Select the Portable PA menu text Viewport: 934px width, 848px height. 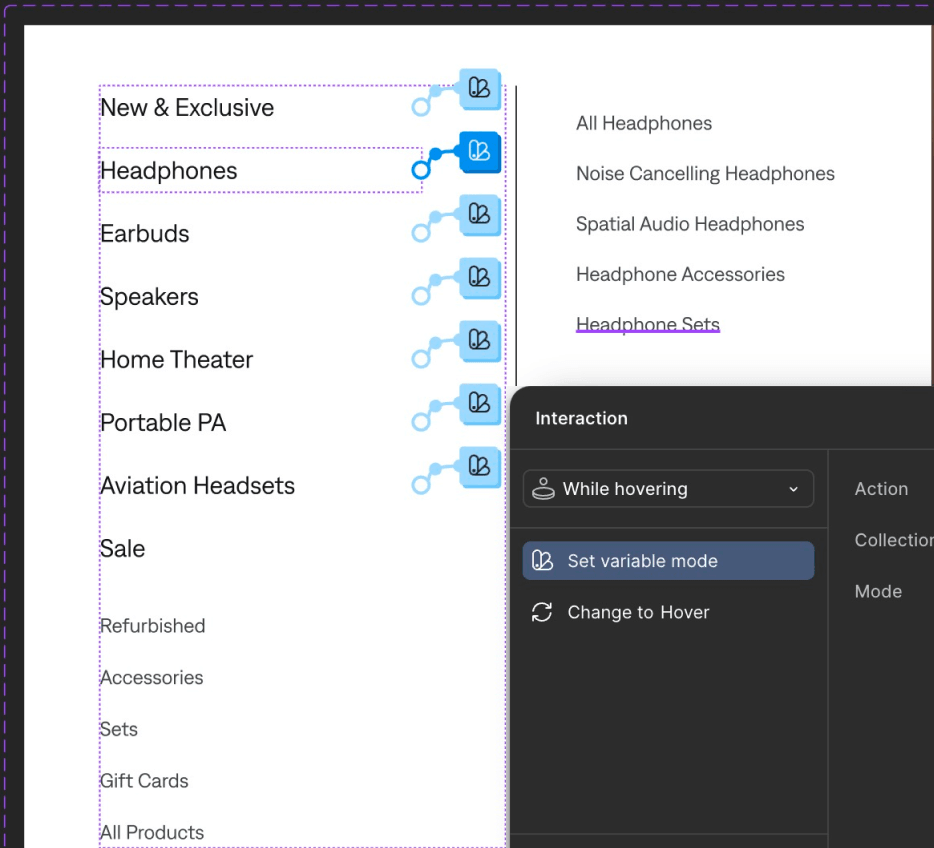point(163,423)
